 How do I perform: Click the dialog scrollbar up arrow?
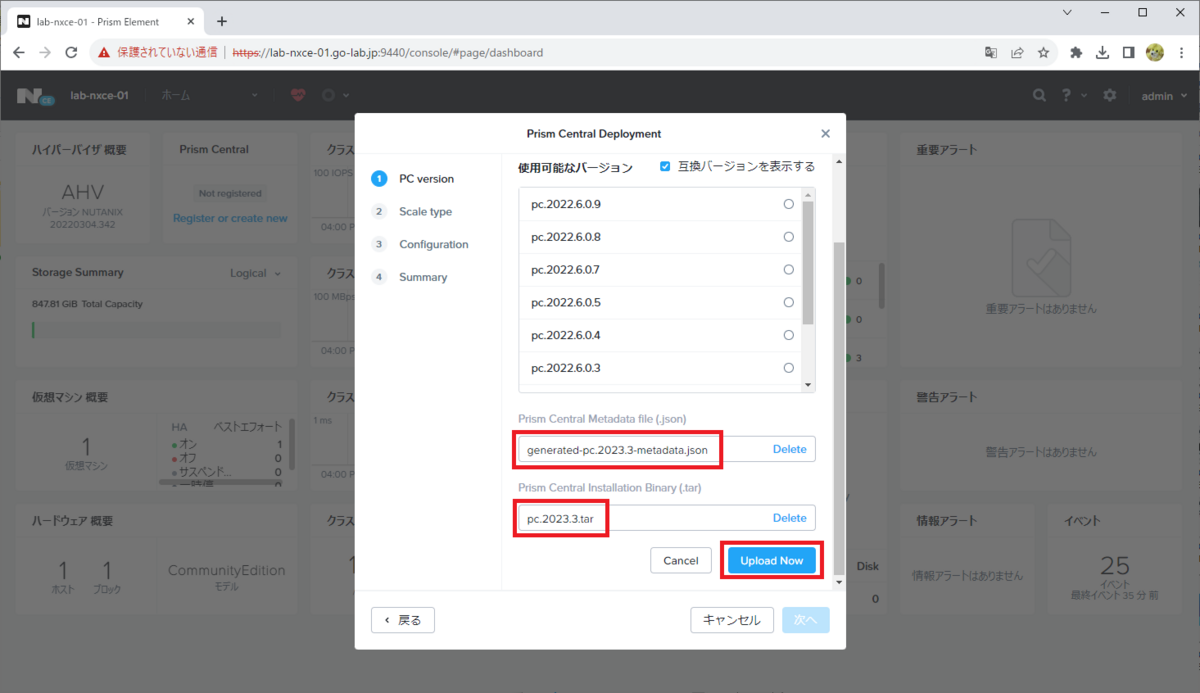[840, 162]
